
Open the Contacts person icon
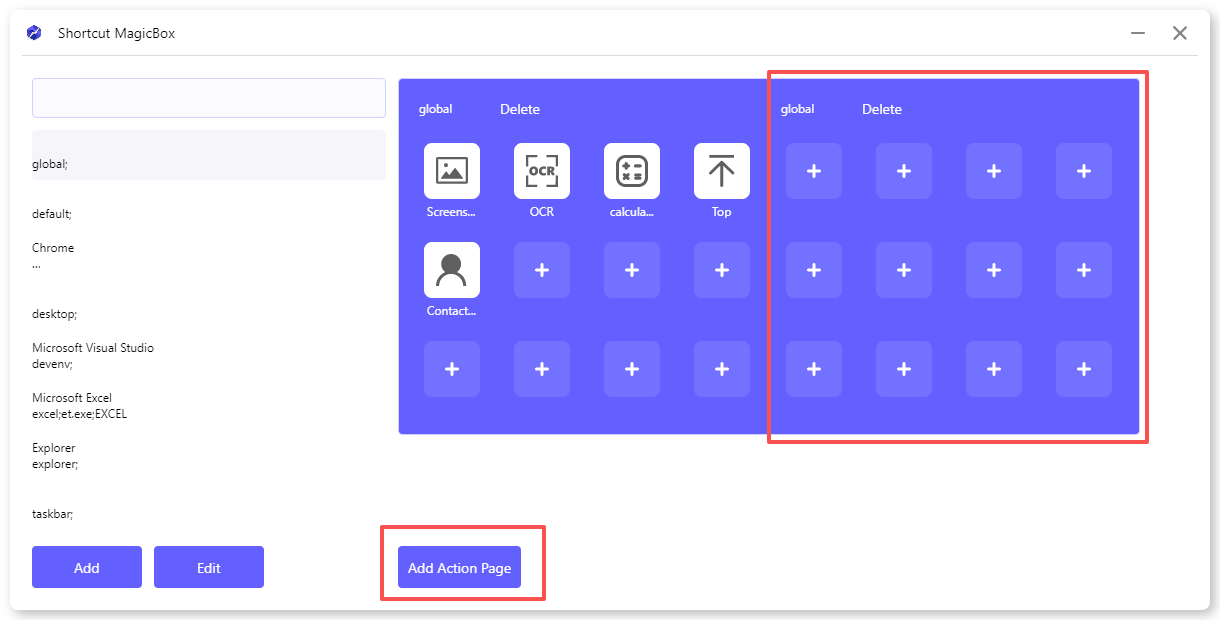[x=452, y=270]
